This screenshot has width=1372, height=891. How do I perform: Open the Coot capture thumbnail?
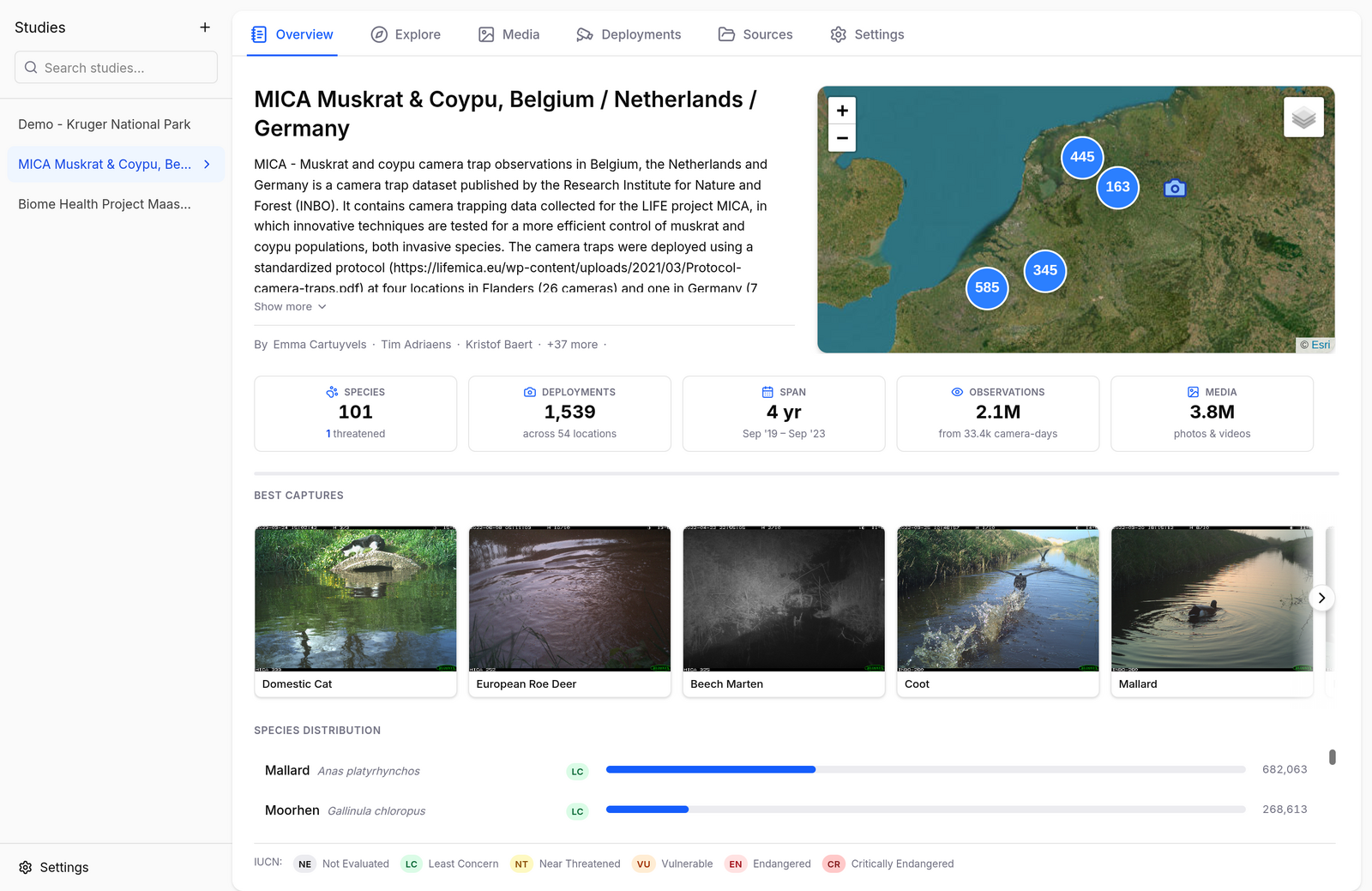click(998, 611)
